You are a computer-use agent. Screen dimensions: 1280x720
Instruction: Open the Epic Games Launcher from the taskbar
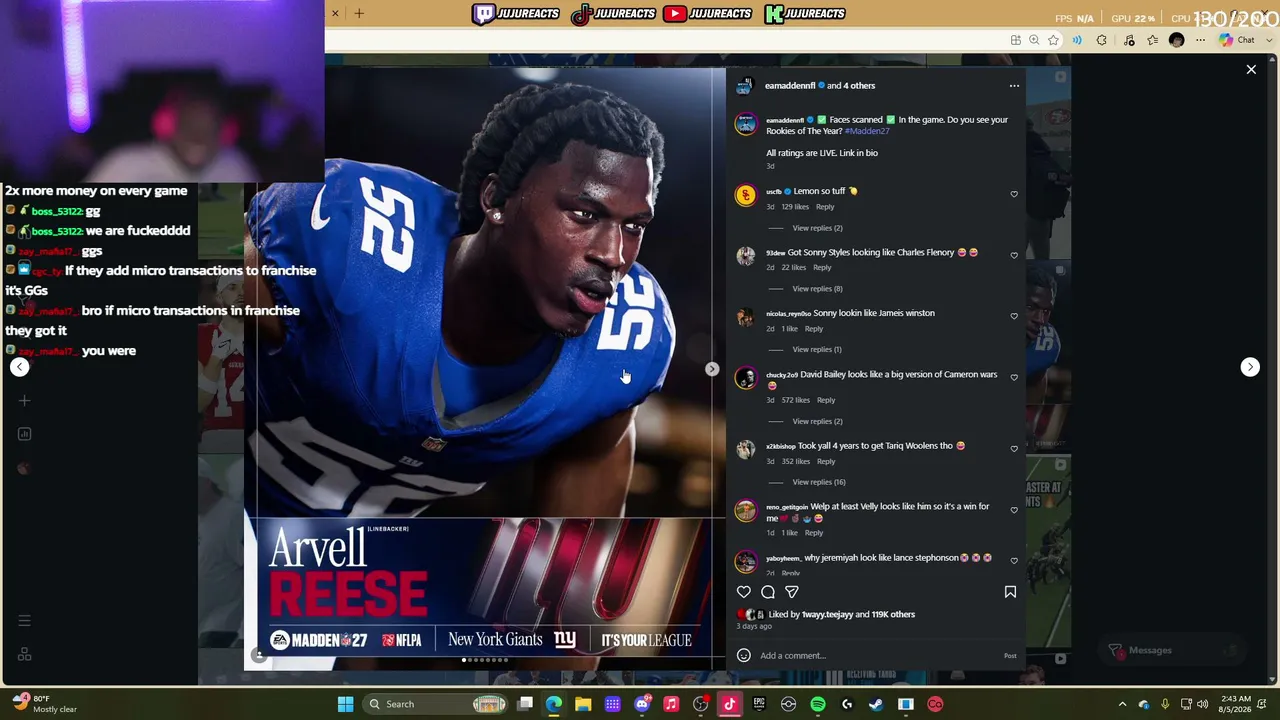click(759, 704)
